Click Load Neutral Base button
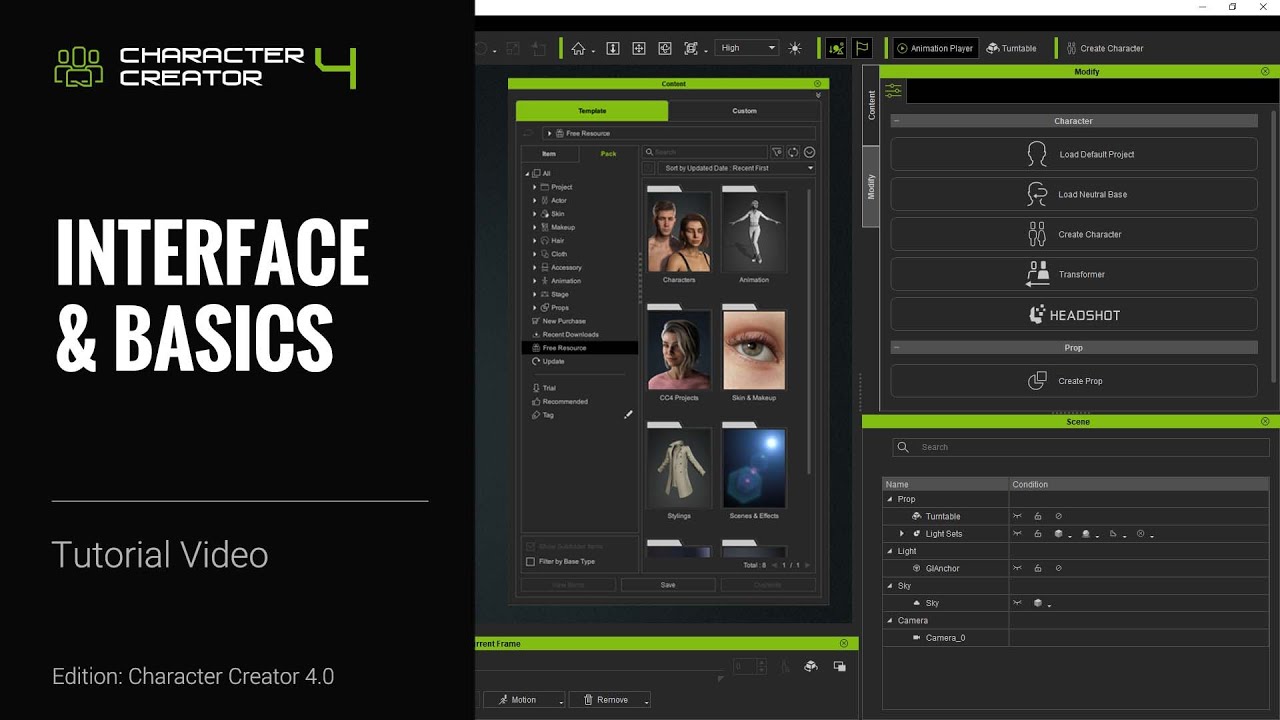The width and height of the screenshot is (1280, 720). (1074, 194)
